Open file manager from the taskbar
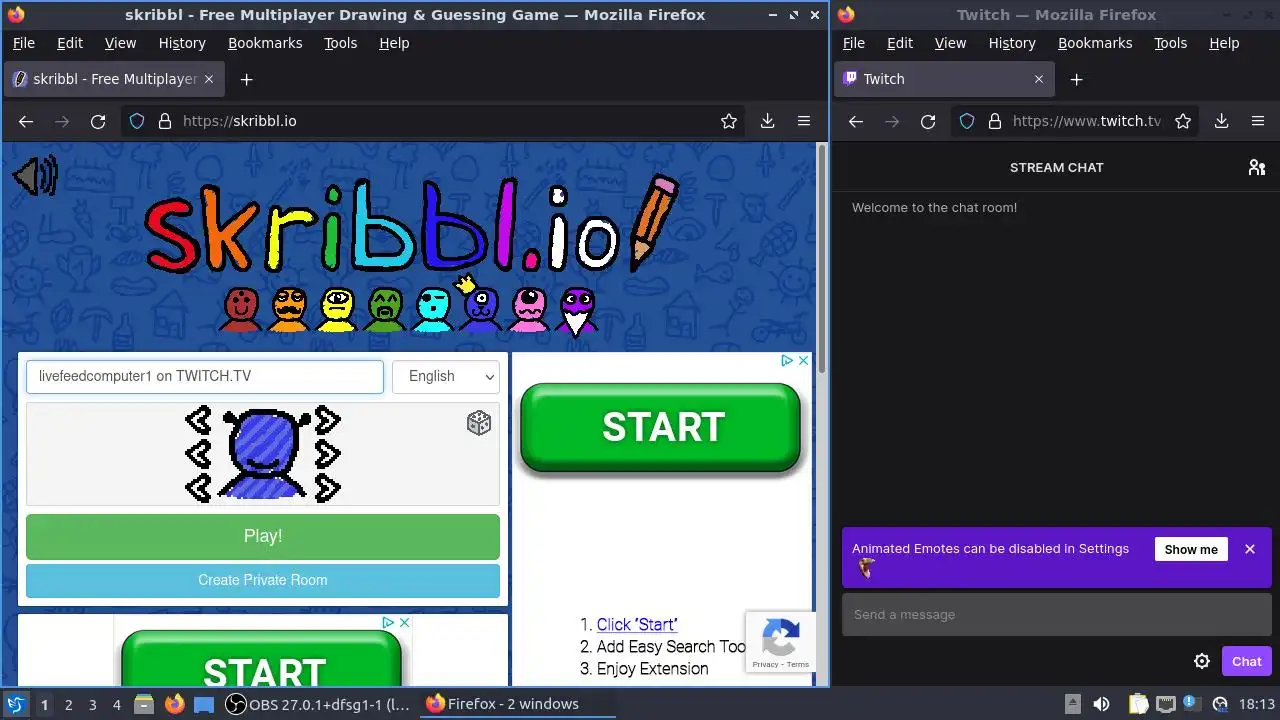 coord(143,704)
